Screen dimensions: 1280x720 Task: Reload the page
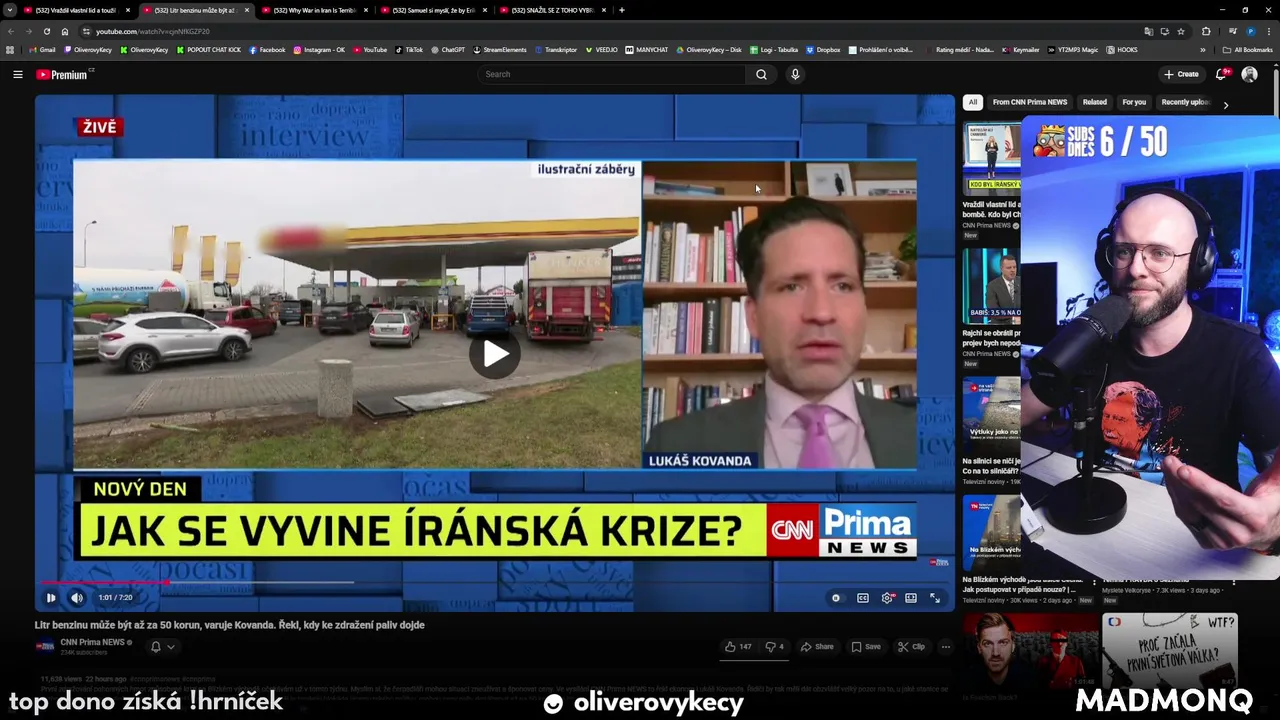(46, 31)
